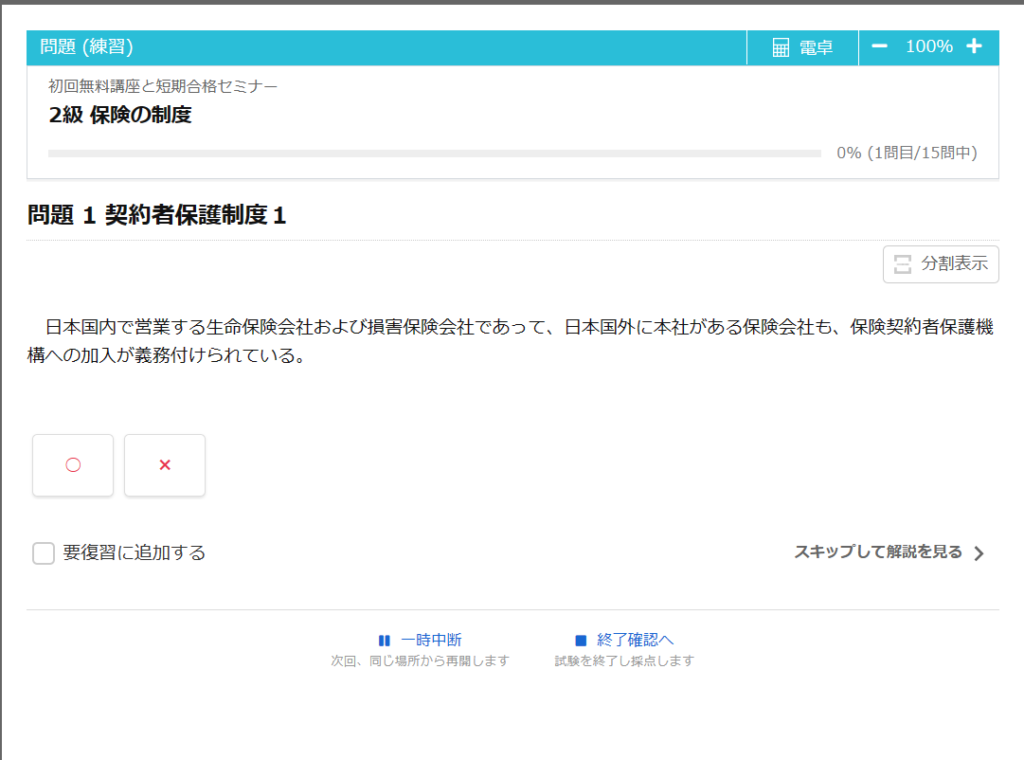Viewport: 1024px width, 760px height.
Task: Click the right chevron after スキップして解説を見る
Action: (979, 553)
